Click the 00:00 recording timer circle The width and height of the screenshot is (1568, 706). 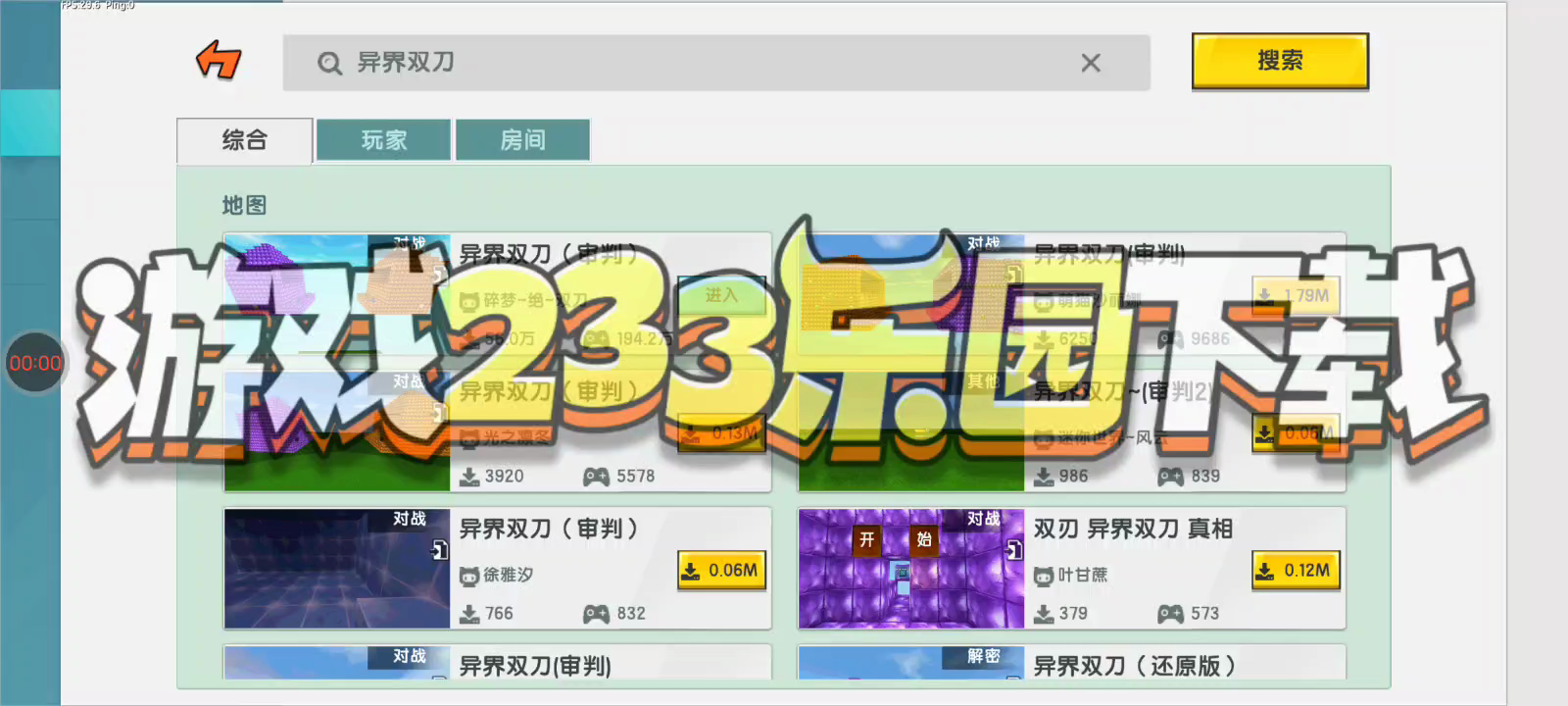coord(35,363)
